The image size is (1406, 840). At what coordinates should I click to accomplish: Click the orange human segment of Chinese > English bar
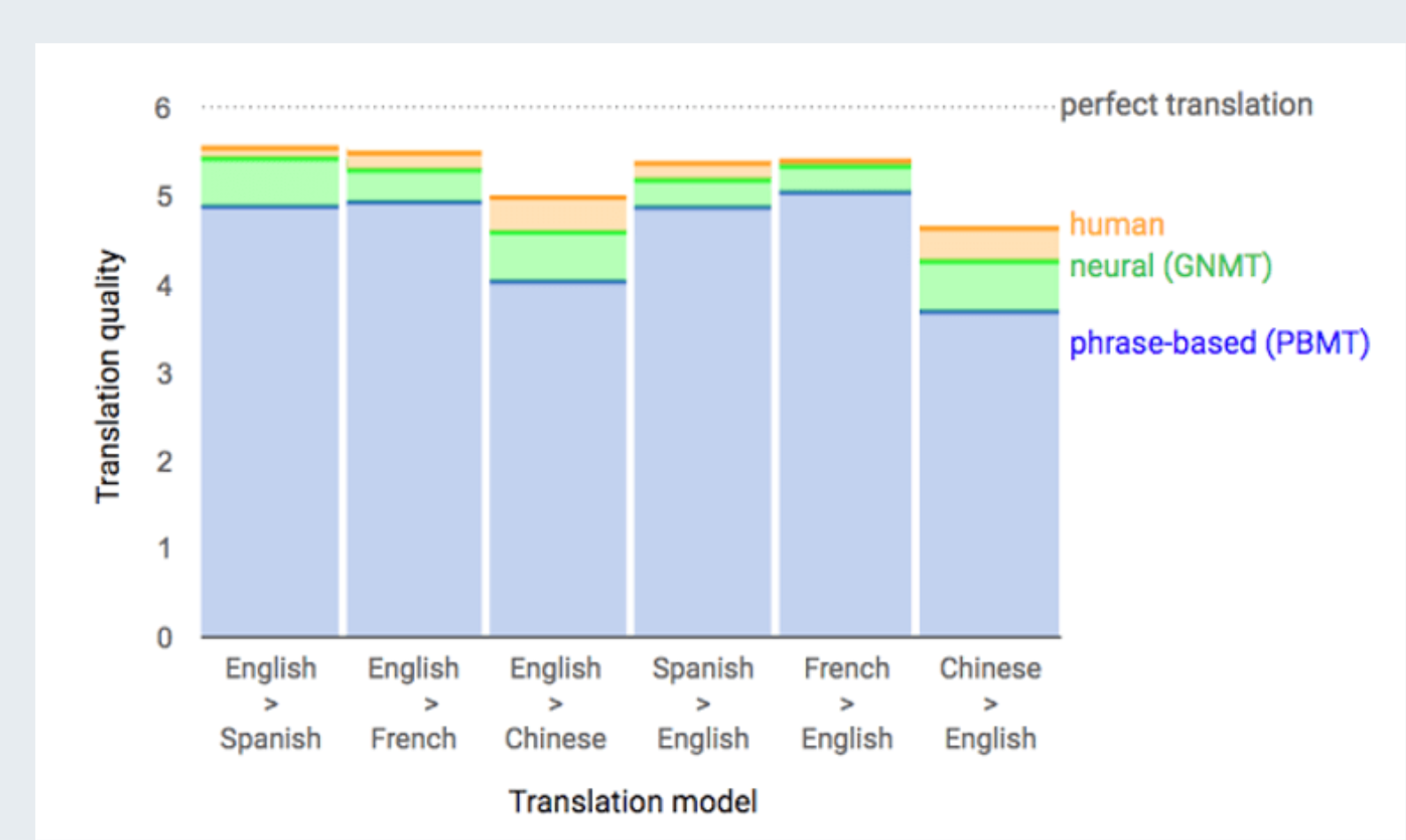point(989,245)
